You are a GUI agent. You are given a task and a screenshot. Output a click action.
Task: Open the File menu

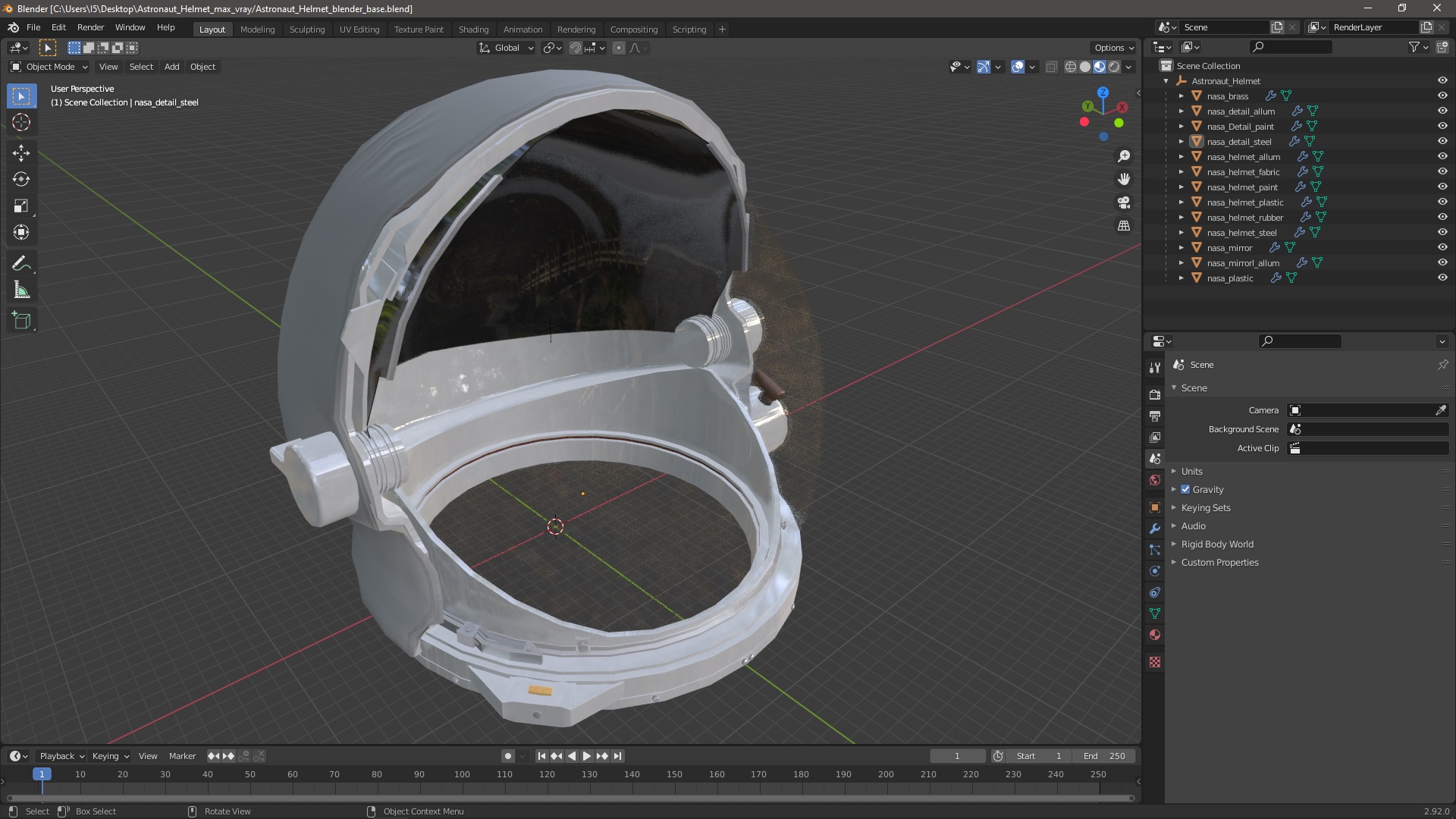(33, 27)
